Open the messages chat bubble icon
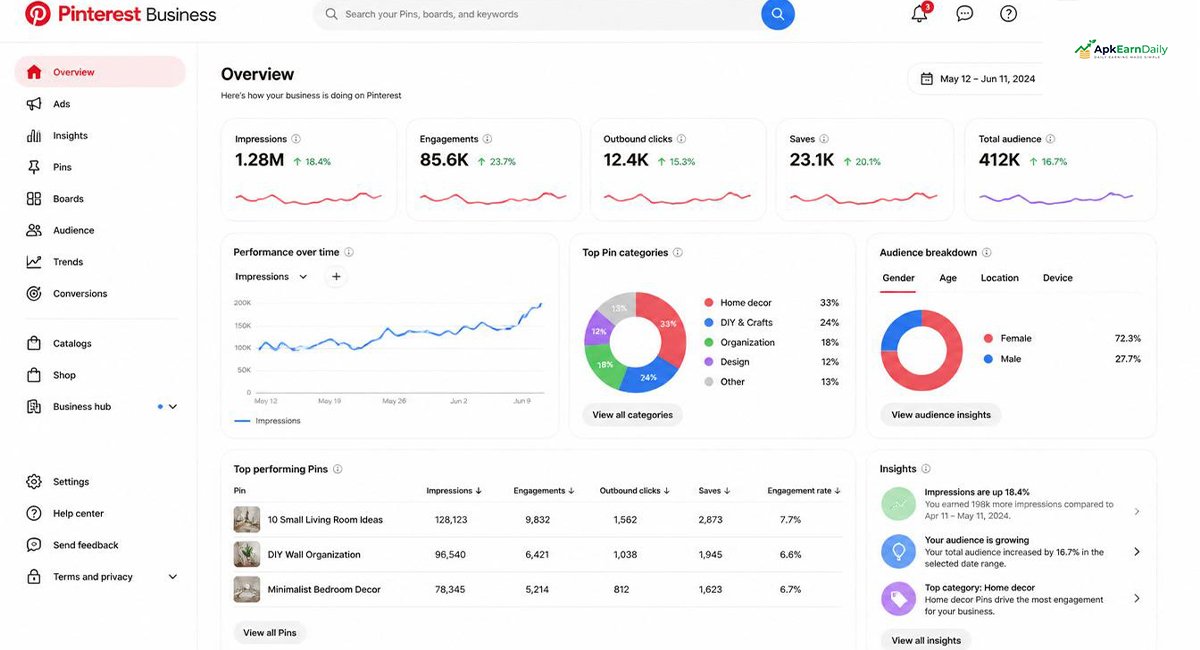The height and width of the screenshot is (650, 1200). (965, 14)
